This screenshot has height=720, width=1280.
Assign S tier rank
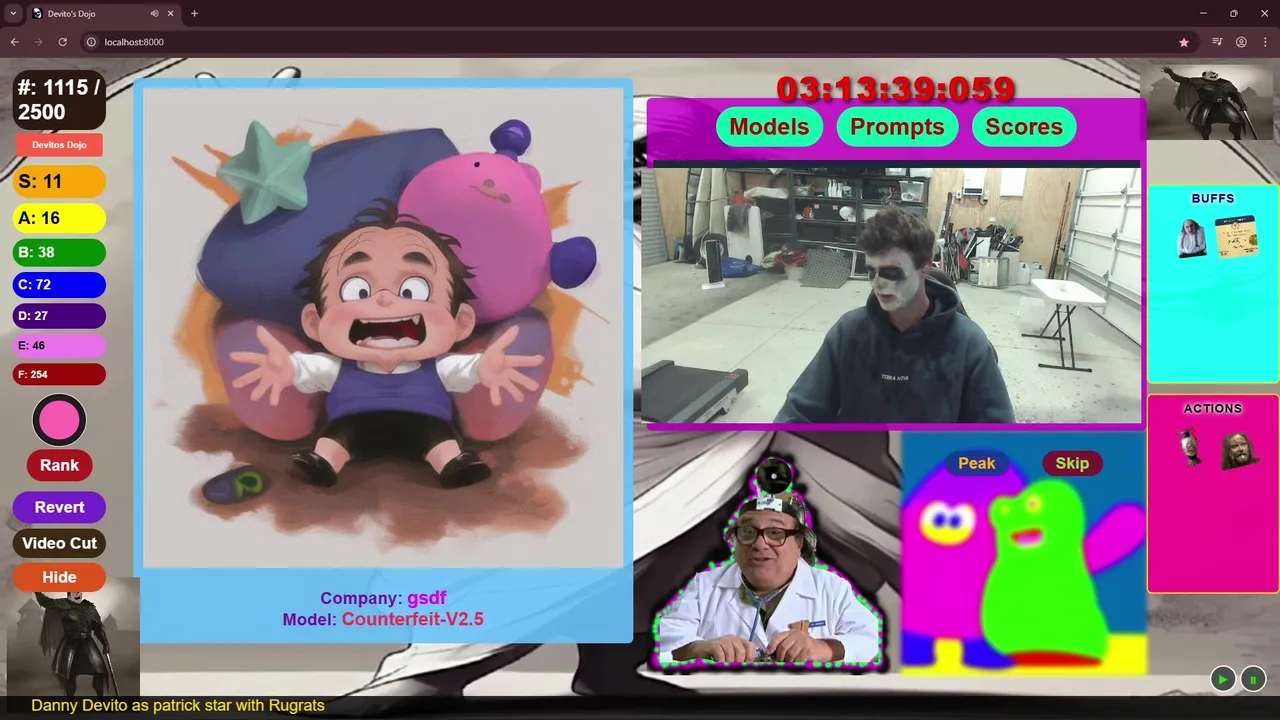pyautogui.click(x=59, y=182)
